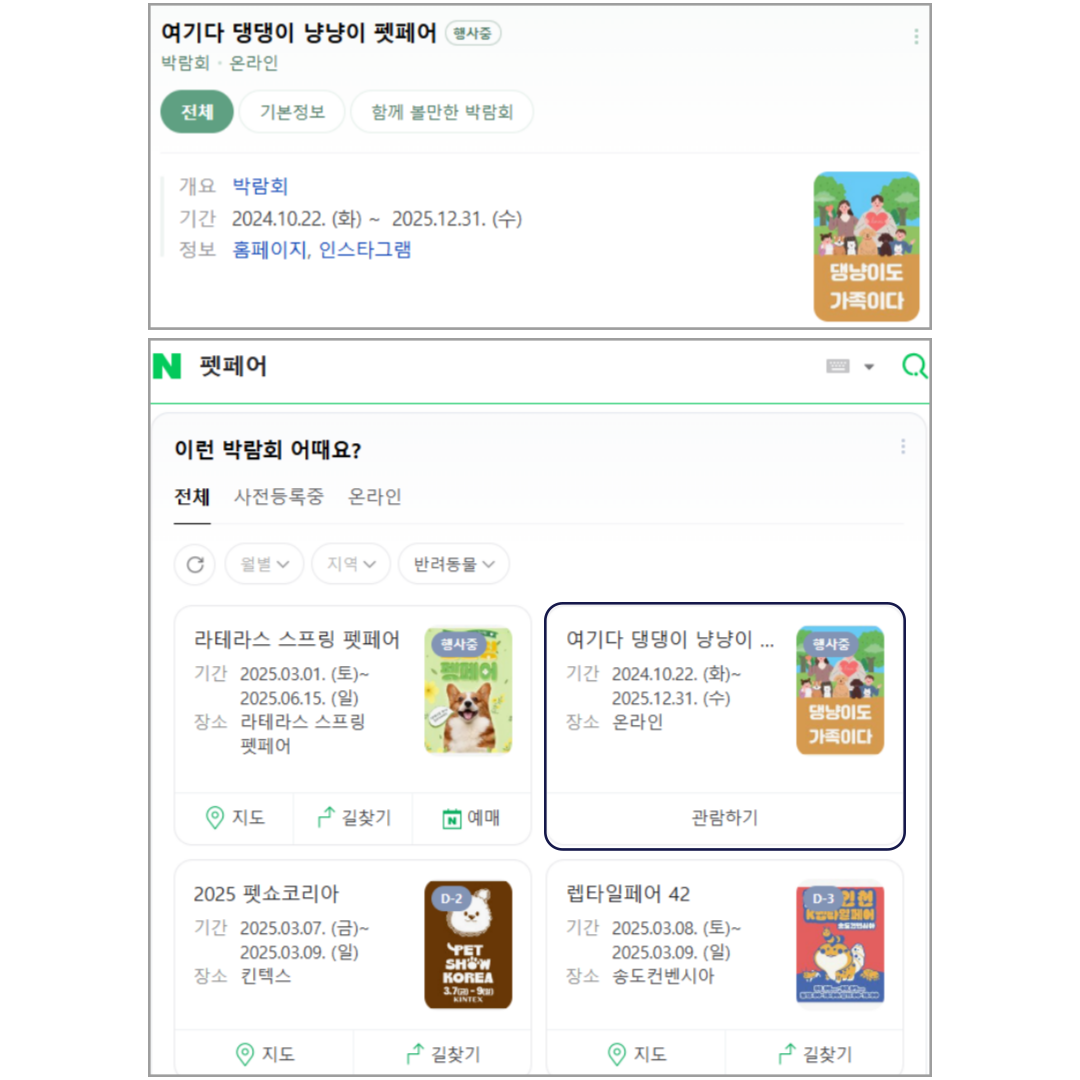The width and height of the screenshot is (1080, 1080).
Task: Switch to the 사전등록중 tab
Action: (x=278, y=497)
